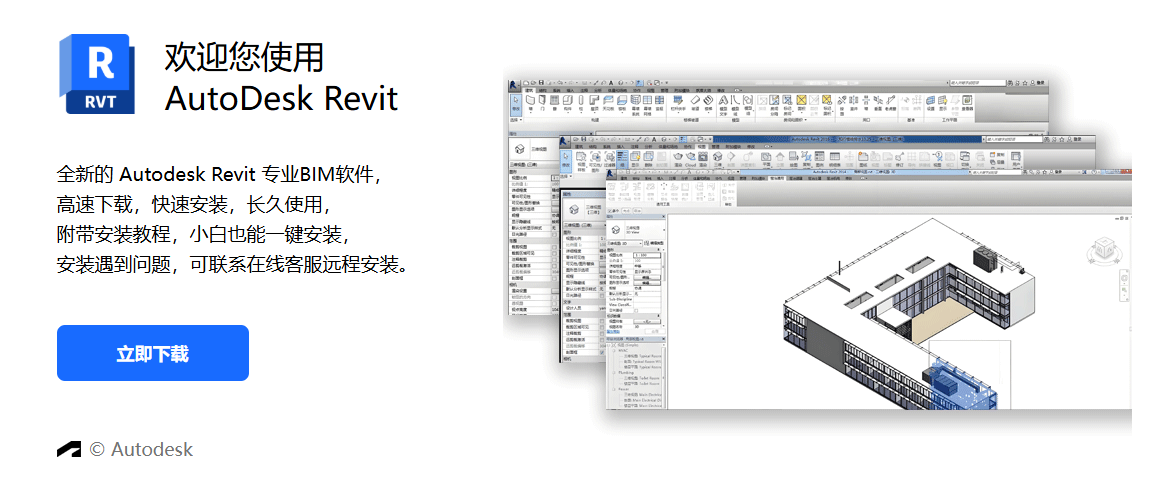This screenshot has width=1154, height=486.
Task: Click the blue Revit RVT logo
Action: [99, 73]
